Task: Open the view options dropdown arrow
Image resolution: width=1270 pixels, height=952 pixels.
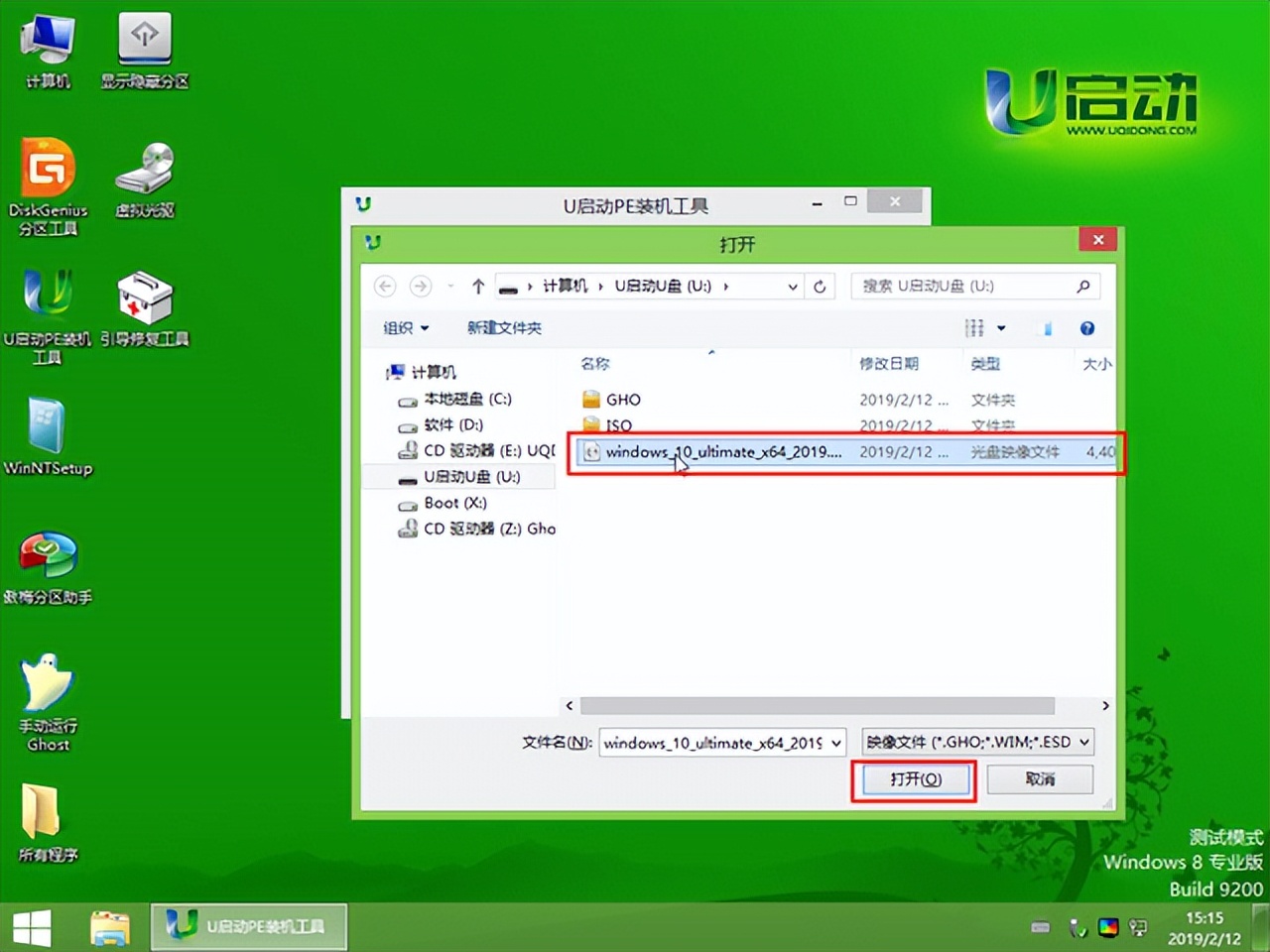Action: pos(1000,328)
